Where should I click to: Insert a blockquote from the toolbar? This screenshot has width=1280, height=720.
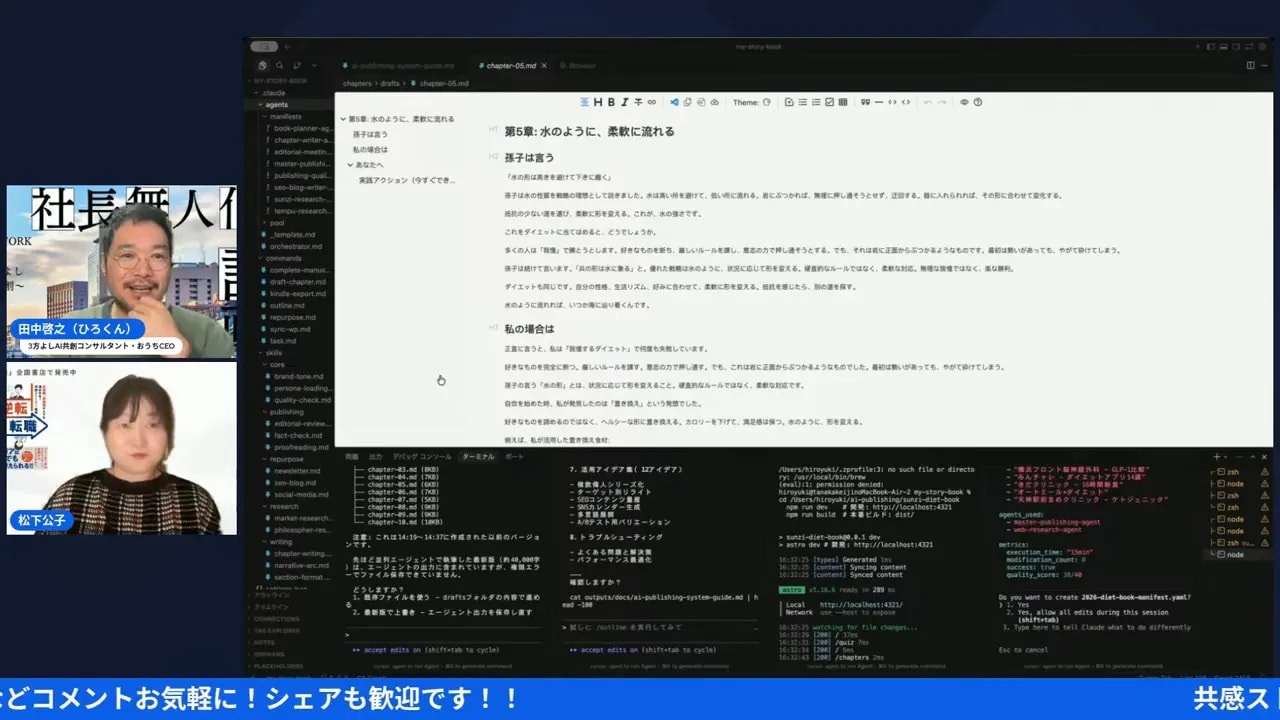coord(865,102)
